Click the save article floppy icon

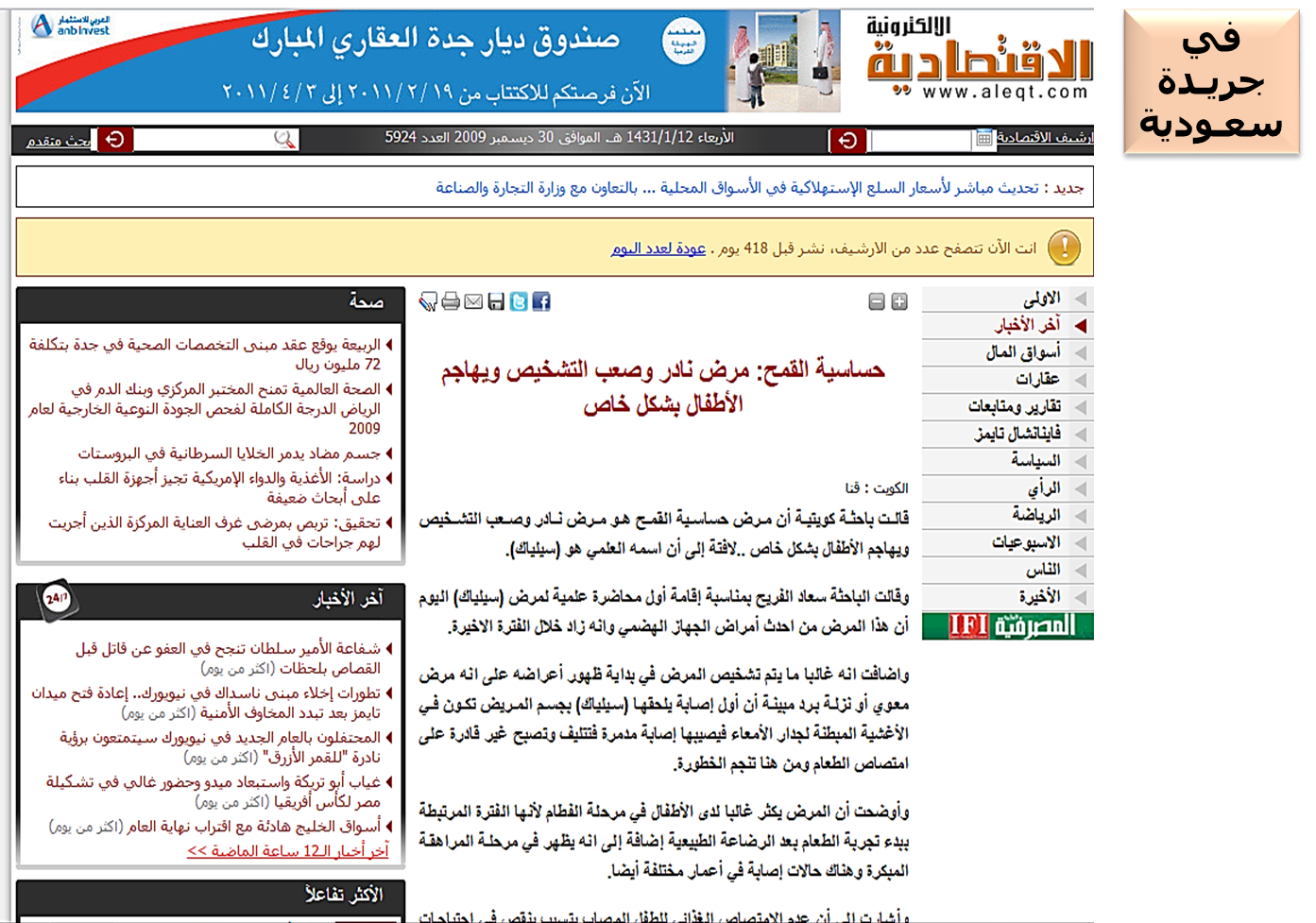pos(496,301)
